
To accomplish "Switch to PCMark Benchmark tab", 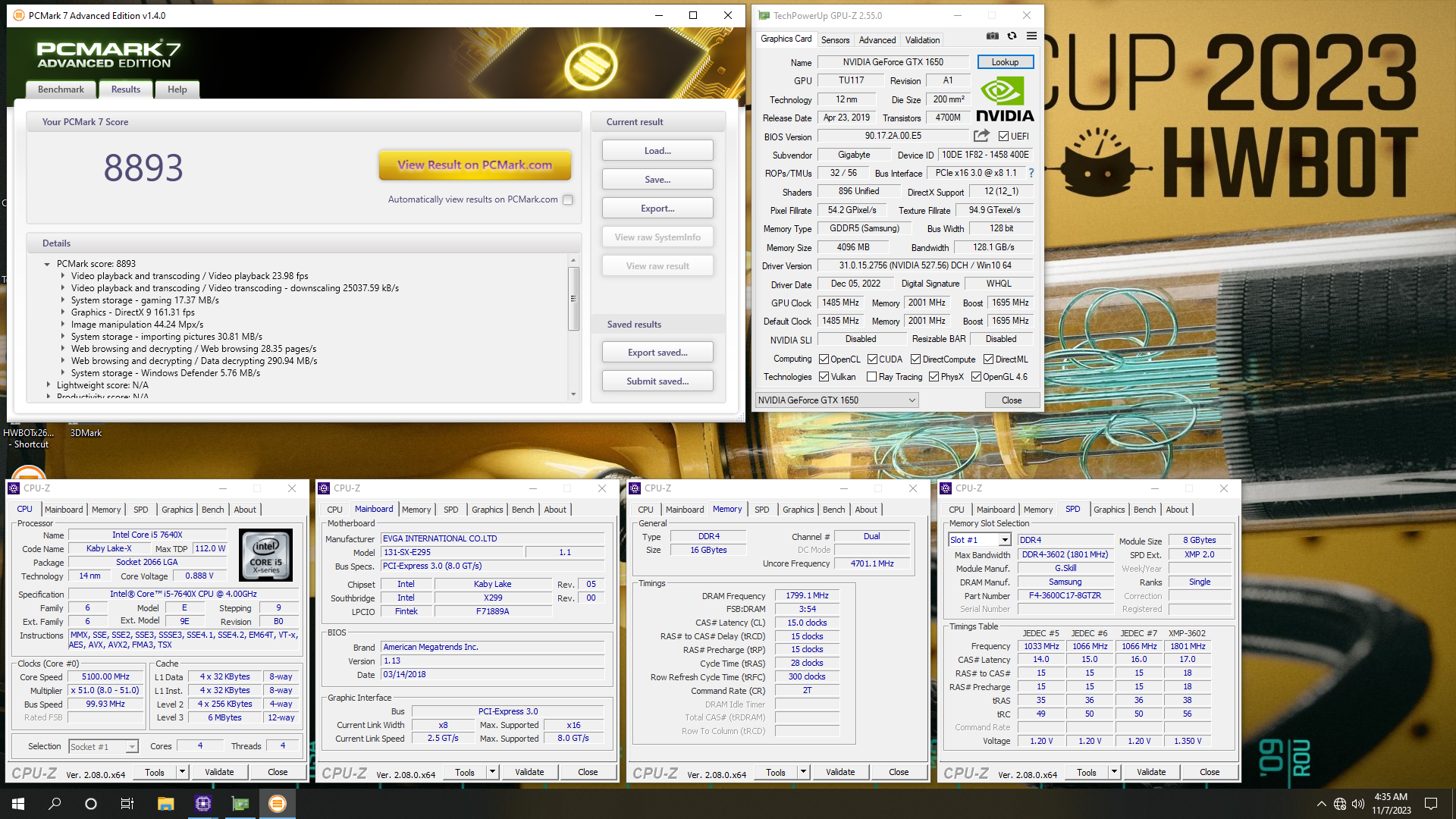I will [61, 89].
